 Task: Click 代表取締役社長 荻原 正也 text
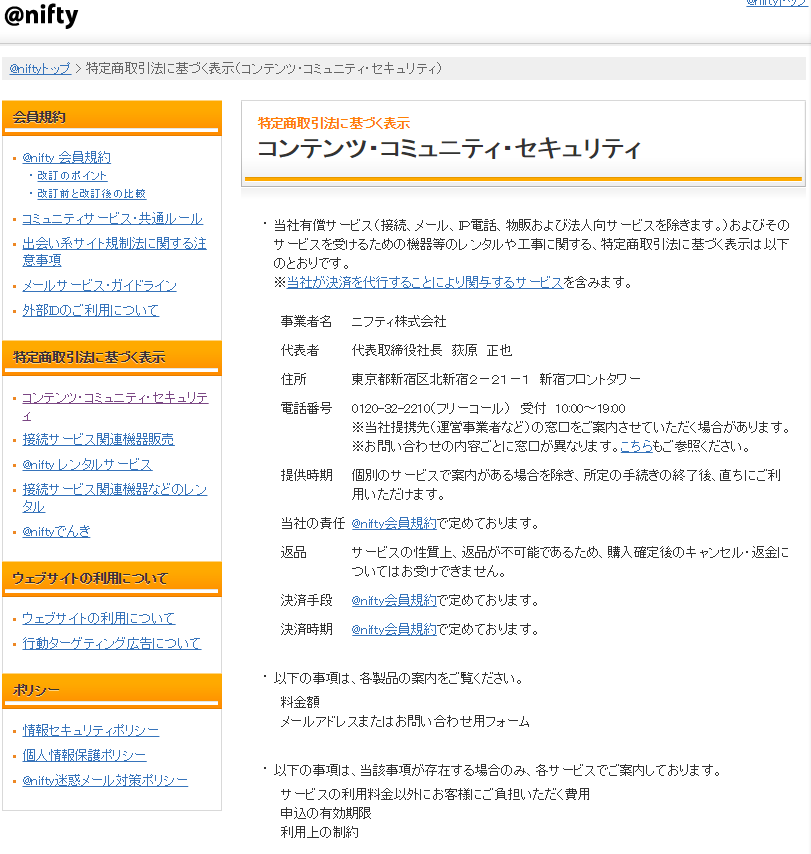click(x=432, y=351)
